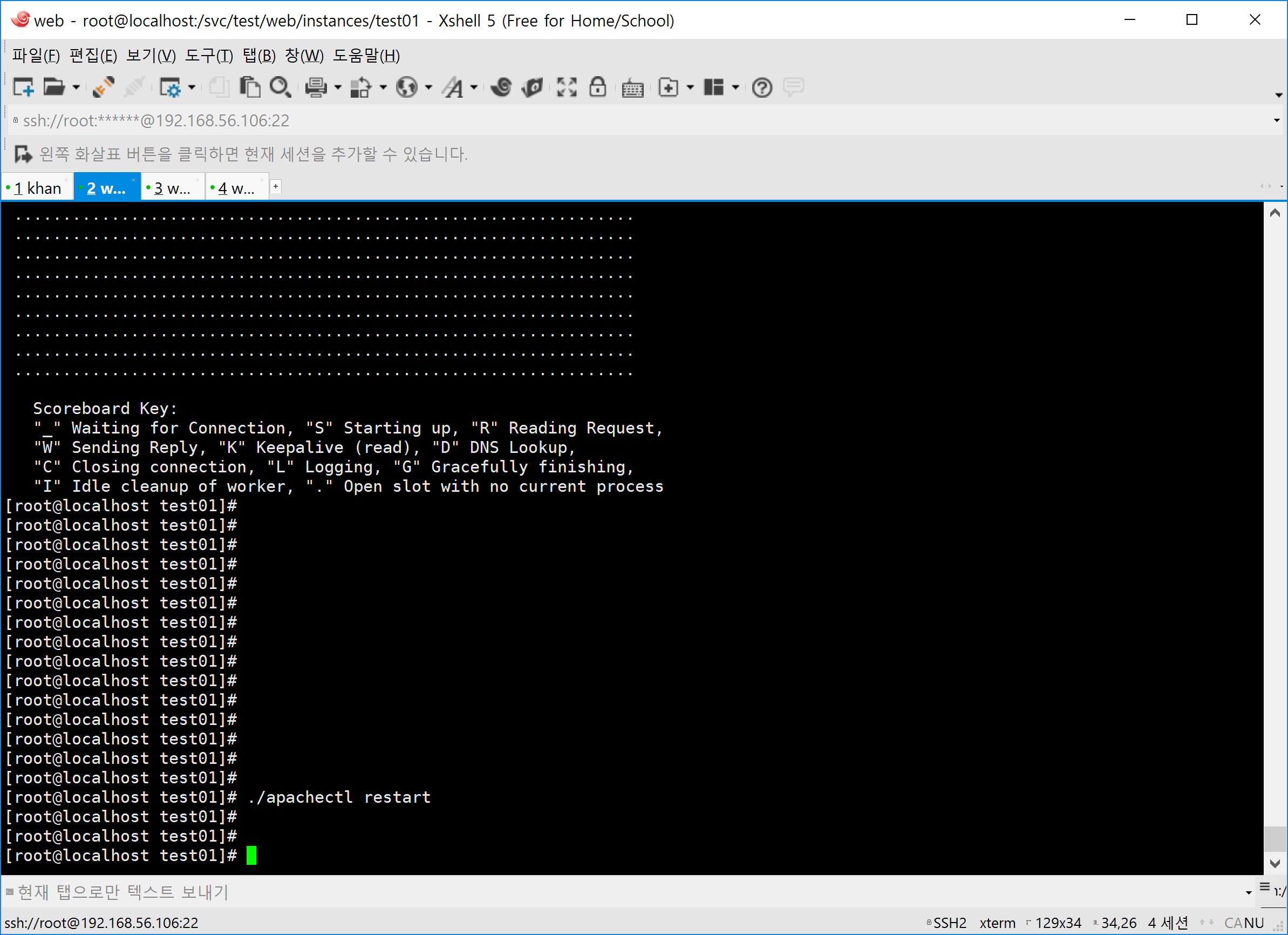
Task: Switch to the 3 w... session tab
Action: (x=172, y=188)
